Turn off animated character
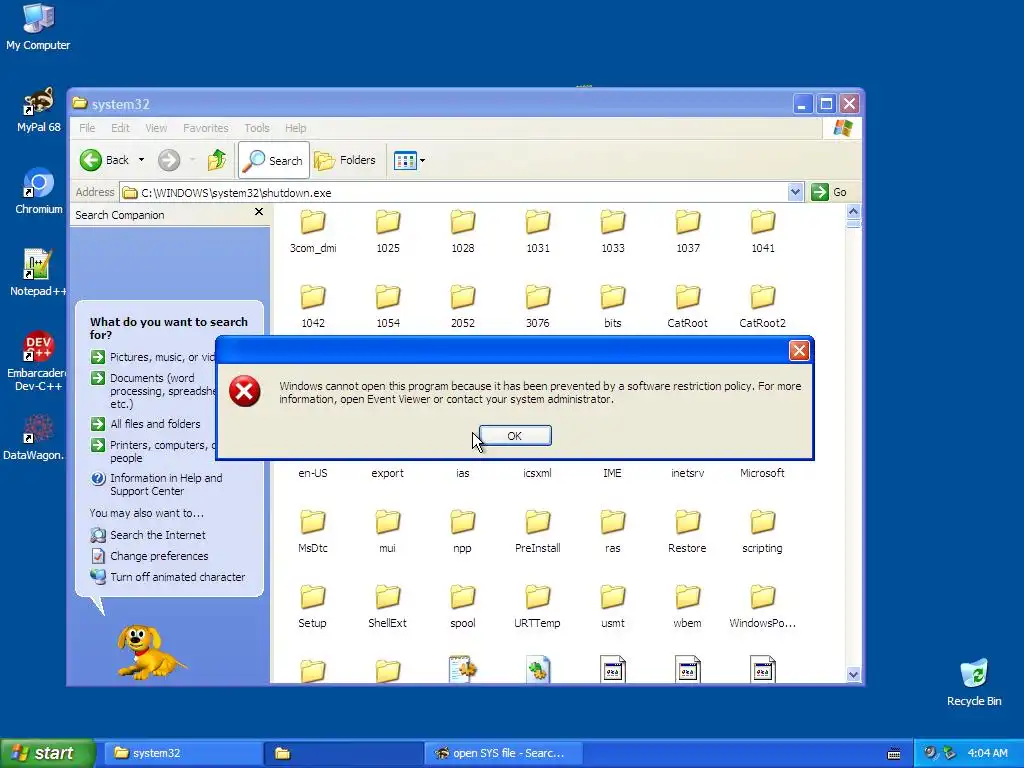Viewport: 1024px width, 768px height. pos(168,577)
